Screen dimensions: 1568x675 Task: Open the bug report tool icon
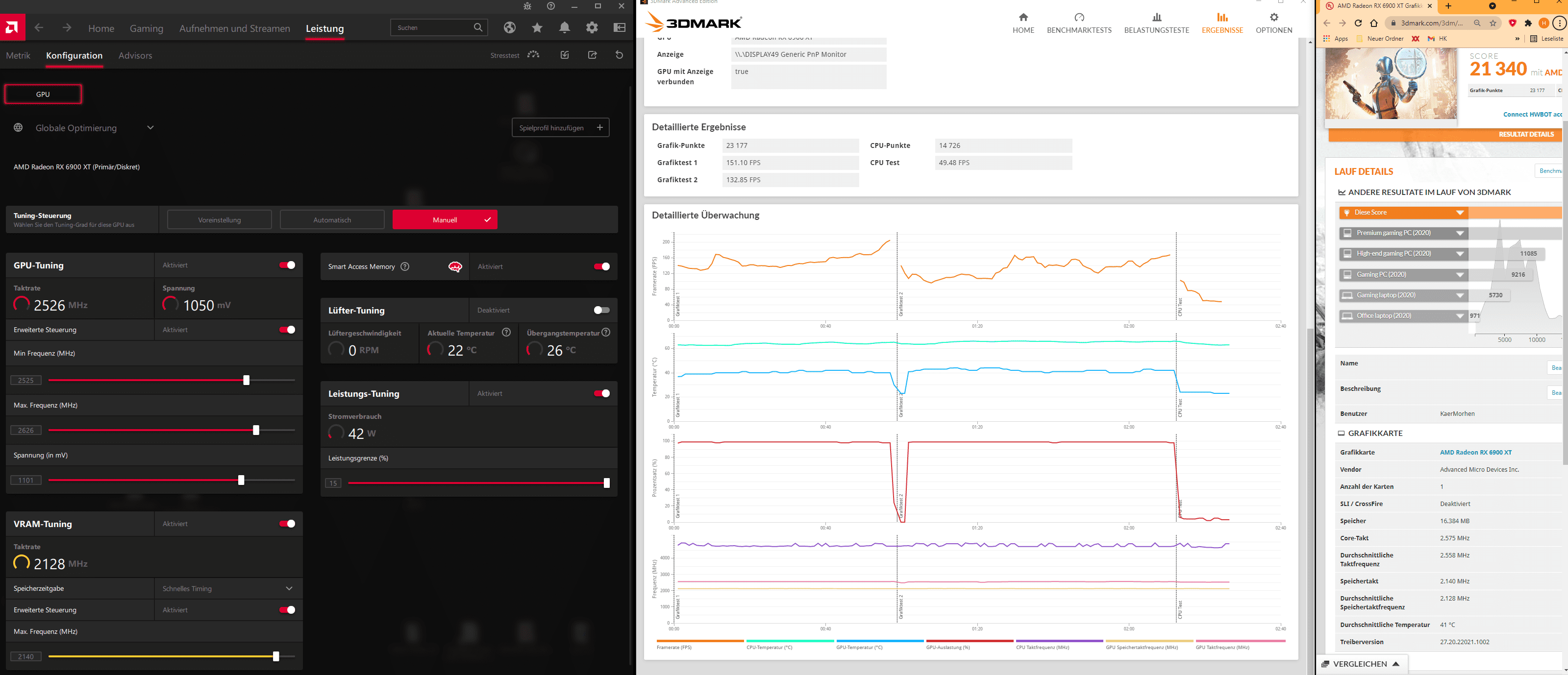click(x=527, y=6)
